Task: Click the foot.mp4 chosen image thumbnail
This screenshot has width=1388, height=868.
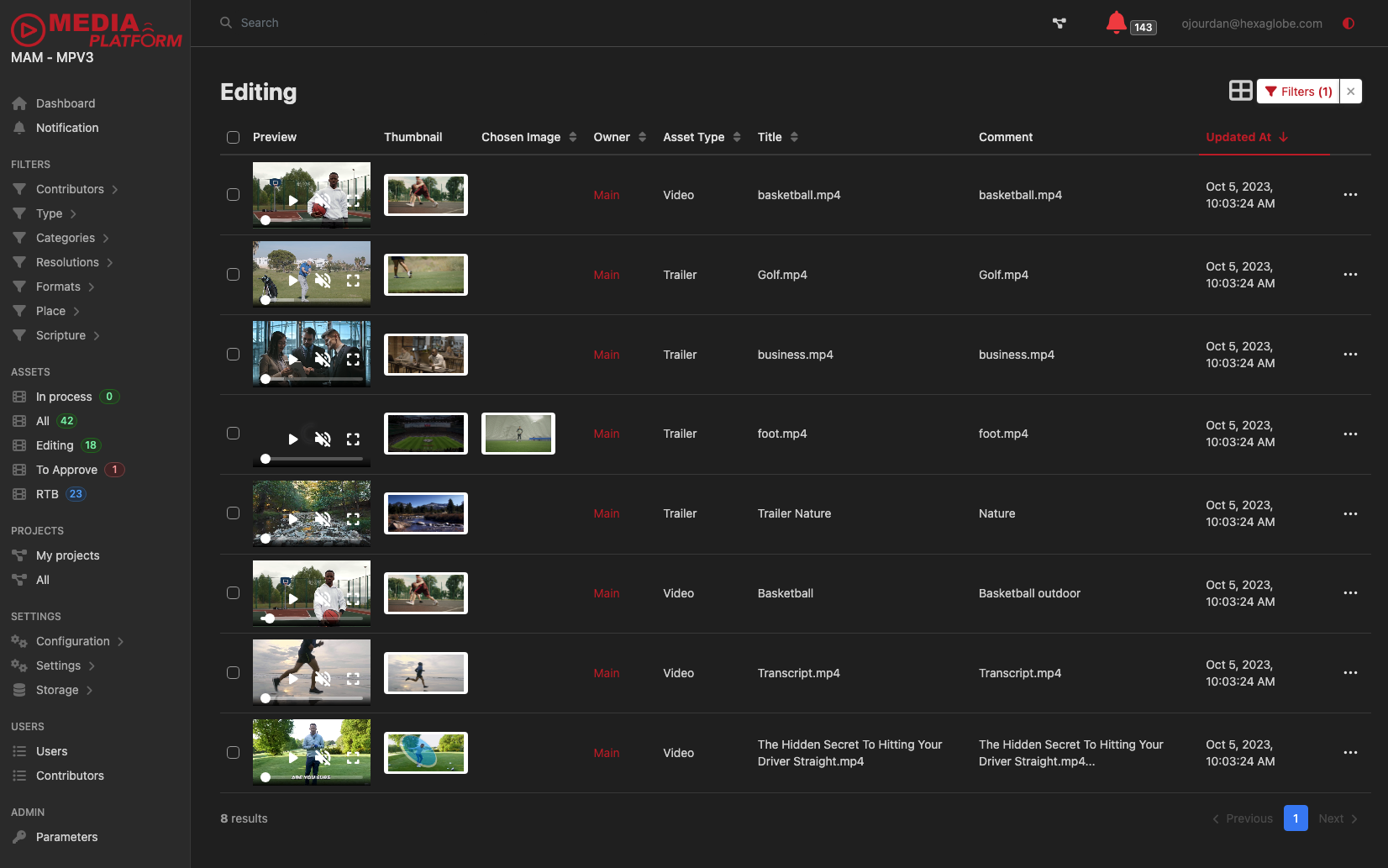Action: pos(518,434)
